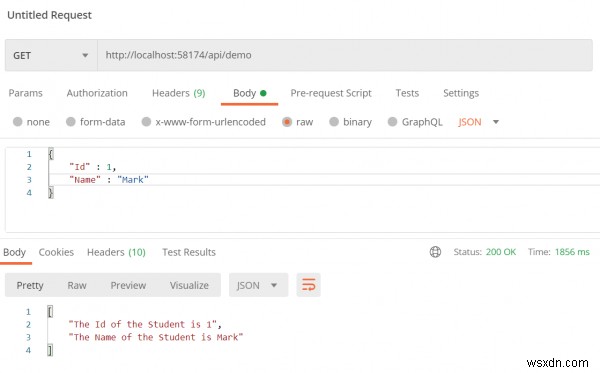The height and width of the screenshot is (373, 600).
Task: Choose x-www-form-urlencoded body type
Action: [x=146, y=122]
